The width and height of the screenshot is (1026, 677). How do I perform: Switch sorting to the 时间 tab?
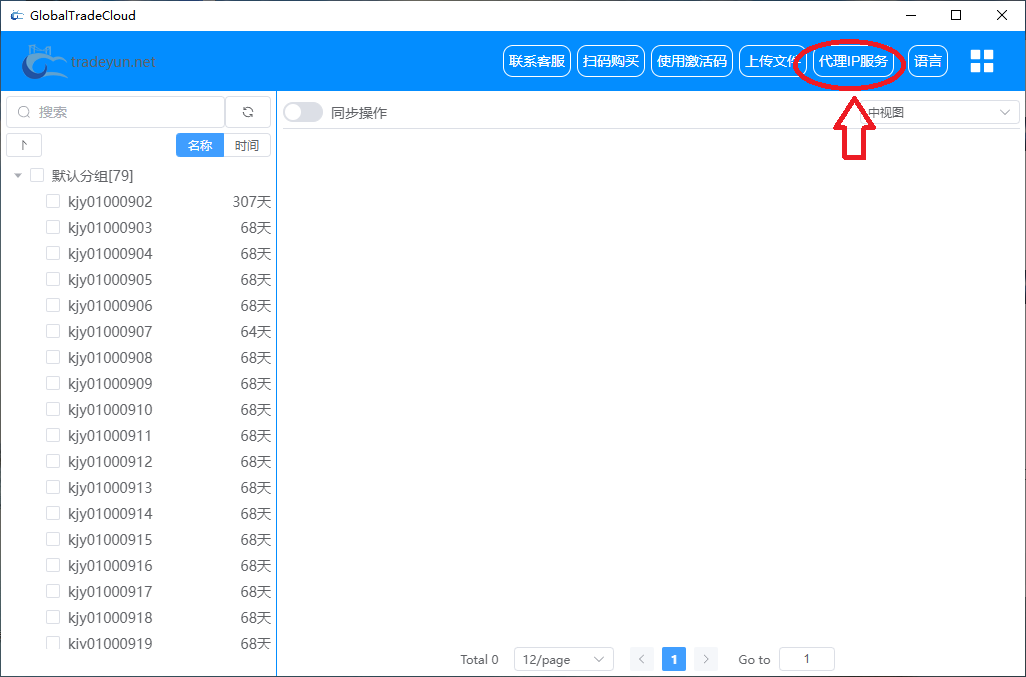pos(247,146)
